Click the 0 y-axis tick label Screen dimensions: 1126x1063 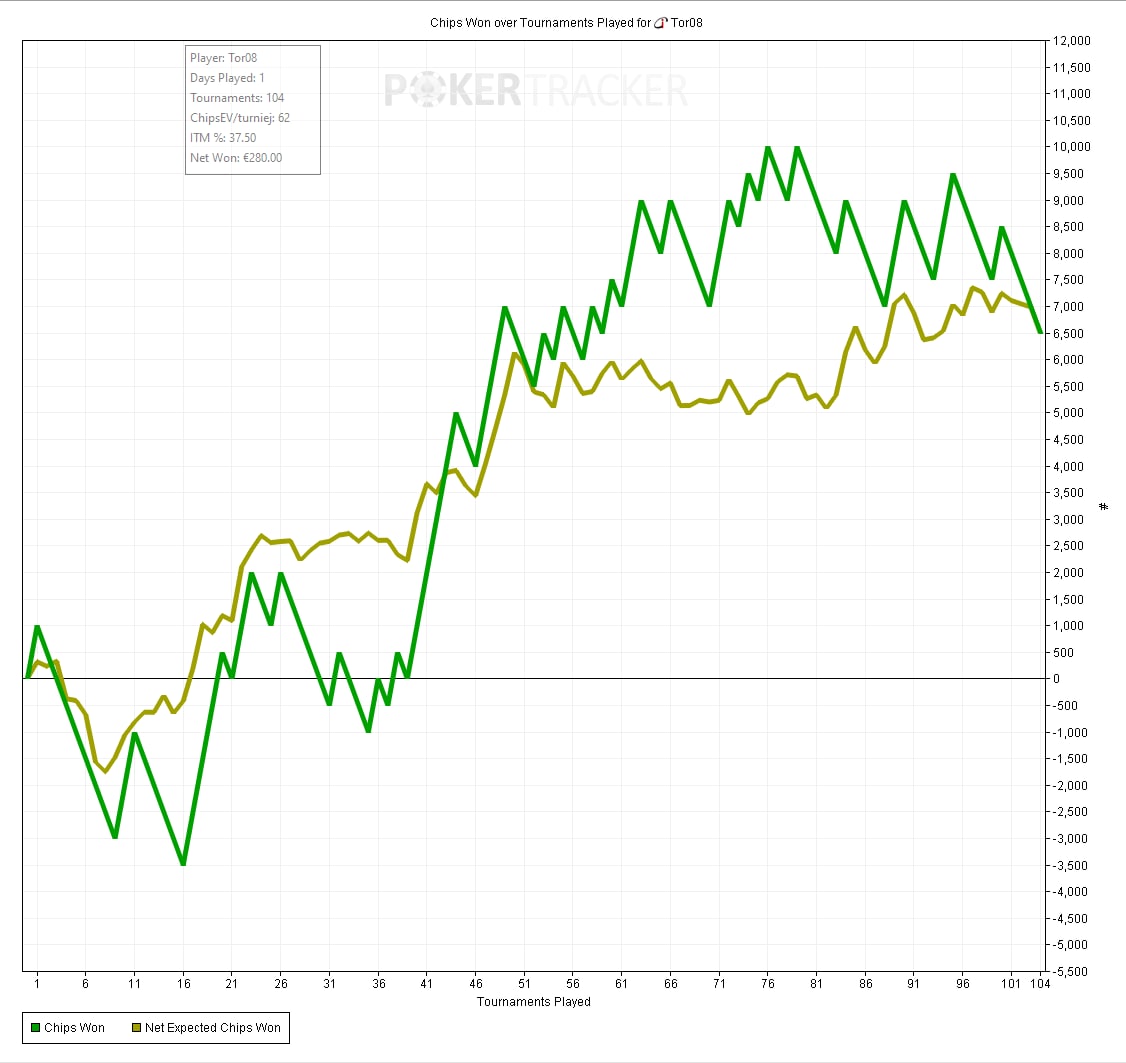[1055, 679]
